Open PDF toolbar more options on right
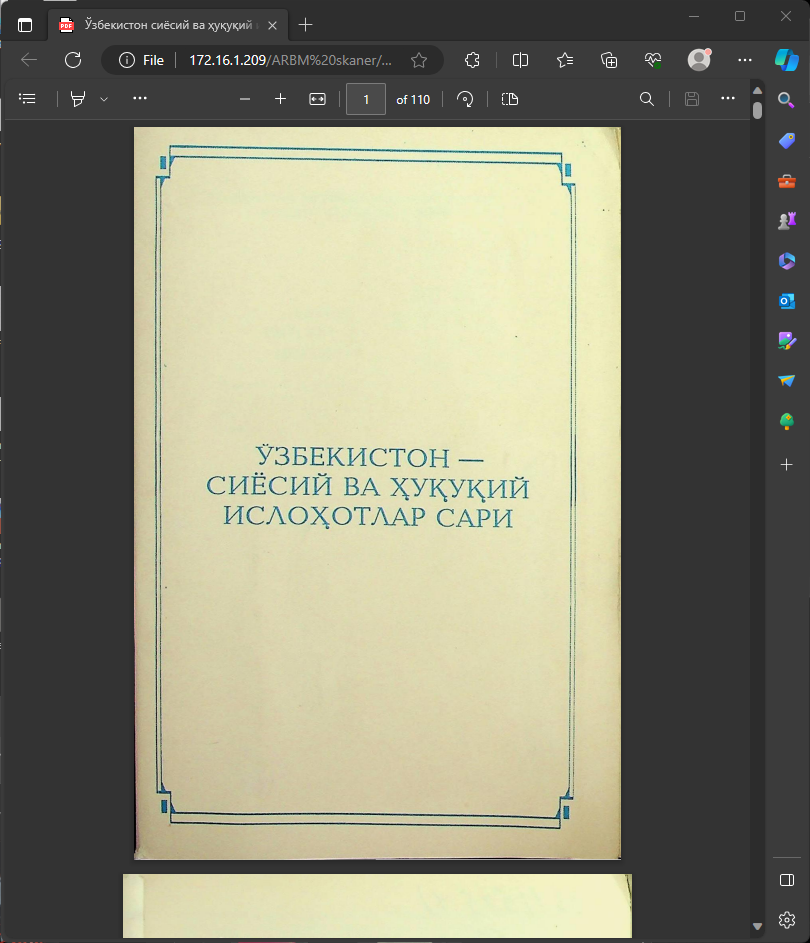This screenshot has height=943, width=810. (728, 98)
